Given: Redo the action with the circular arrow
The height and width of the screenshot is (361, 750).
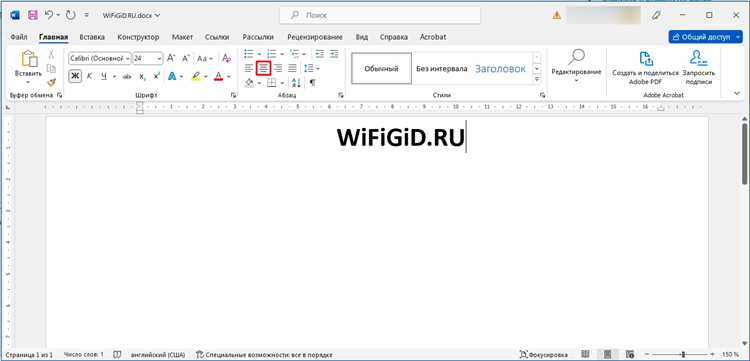Looking at the screenshot, I should click(71, 15).
